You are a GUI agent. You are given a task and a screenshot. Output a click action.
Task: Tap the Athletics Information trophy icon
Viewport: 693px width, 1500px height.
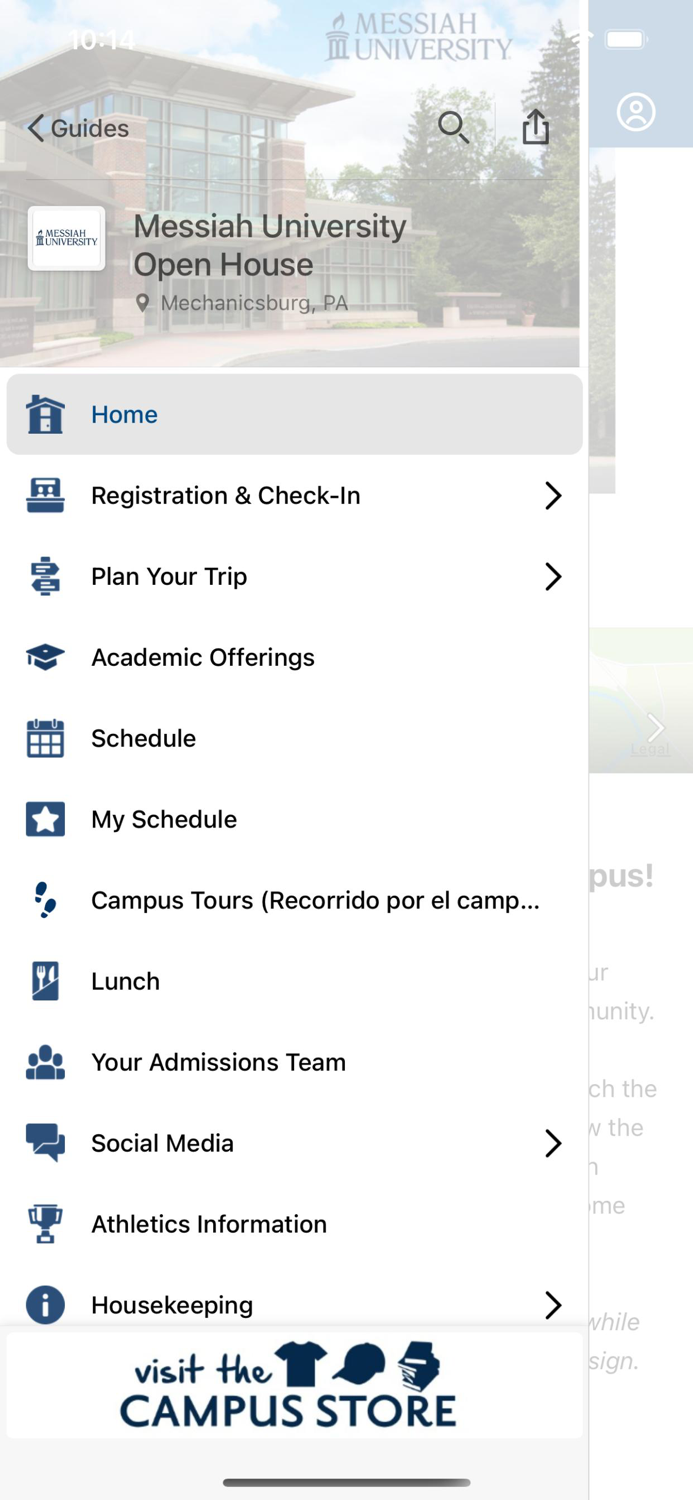44,1224
